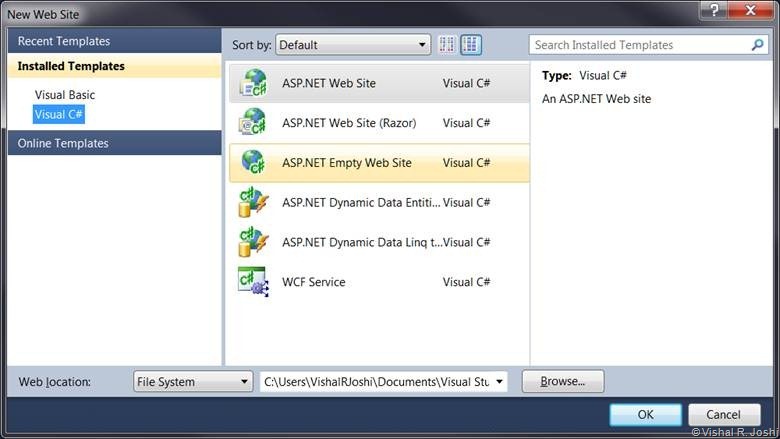Click the Dynamic Data Entities template icon
780x439 pixels.
pyautogui.click(x=252, y=202)
